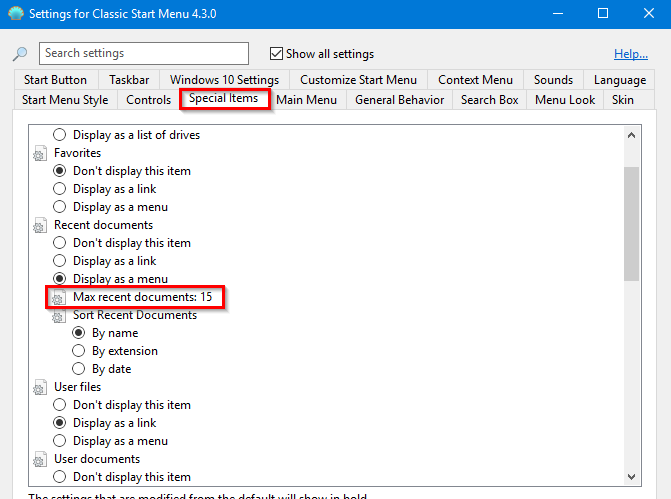Open the Windows 10 Settings tab
671x499 pixels.
click(224, 80)
